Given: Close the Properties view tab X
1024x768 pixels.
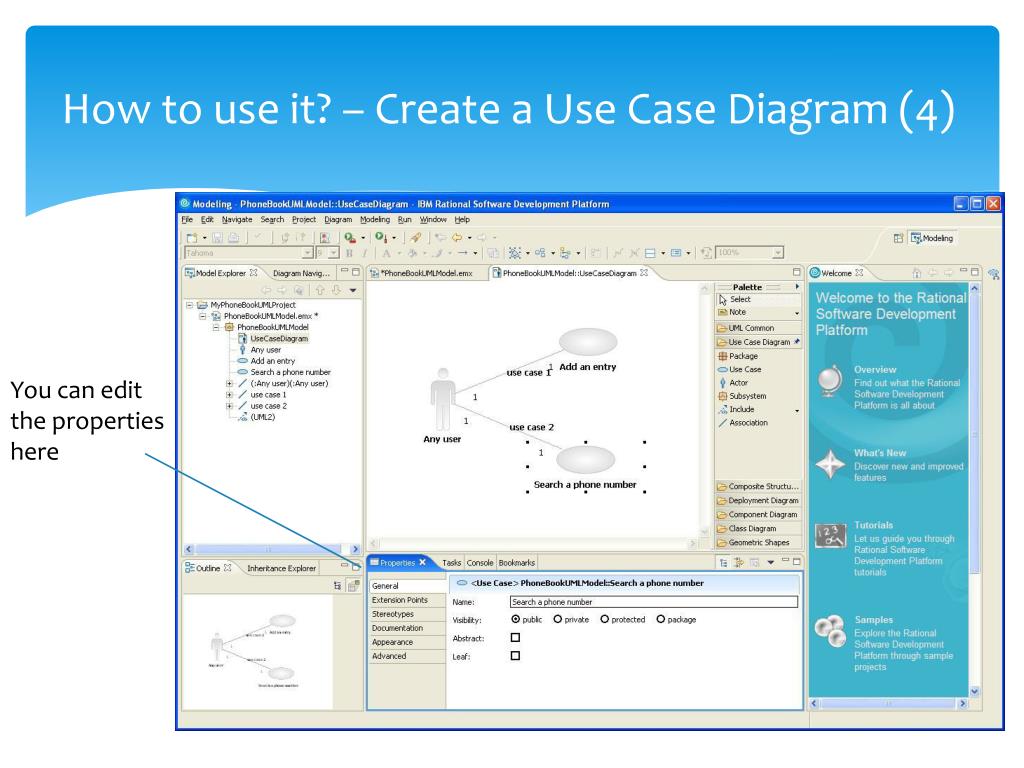Looking at the screenshot, I should [x=423, y=562].
